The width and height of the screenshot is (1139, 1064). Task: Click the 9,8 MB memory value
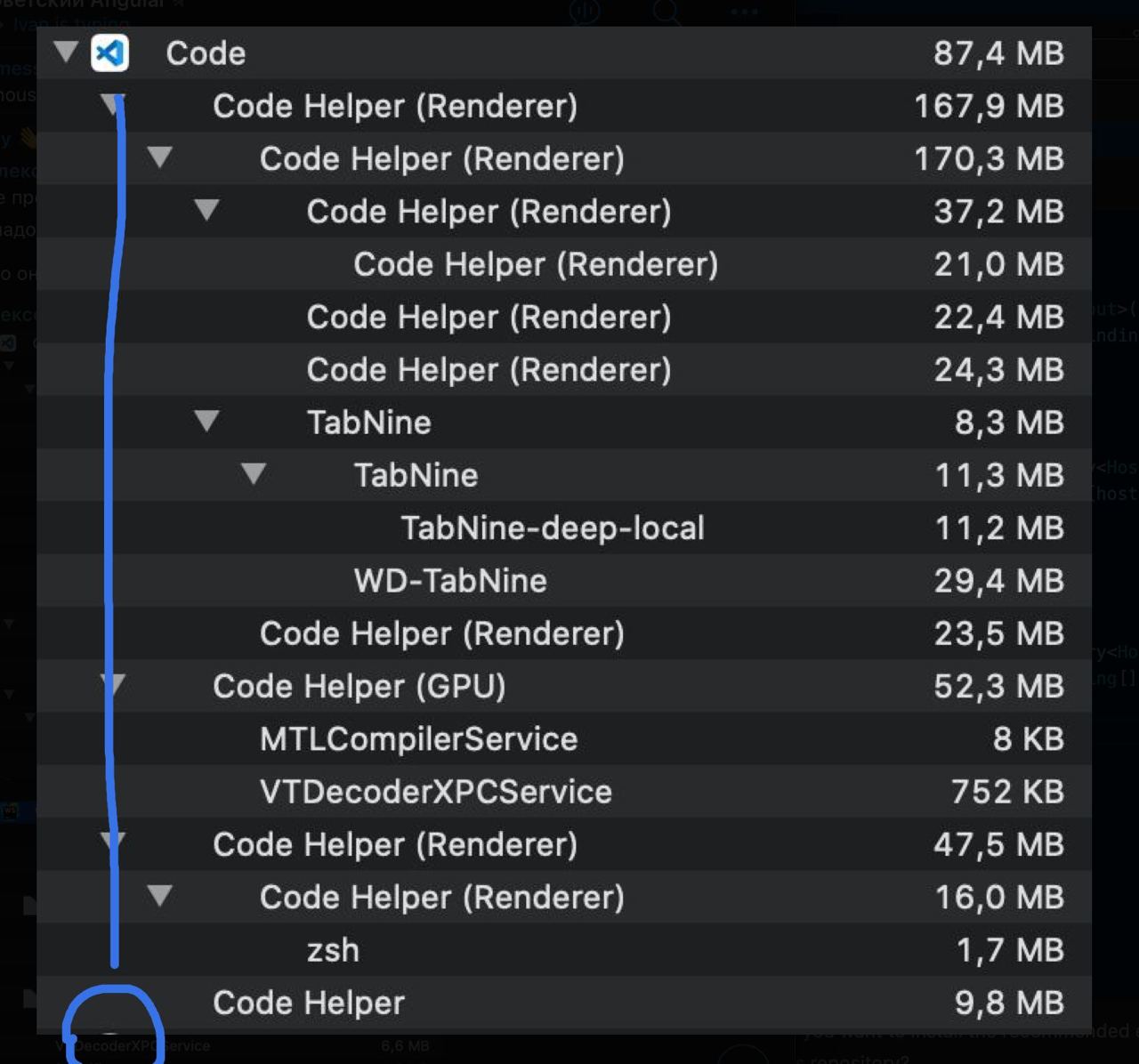(1009, 1004)
